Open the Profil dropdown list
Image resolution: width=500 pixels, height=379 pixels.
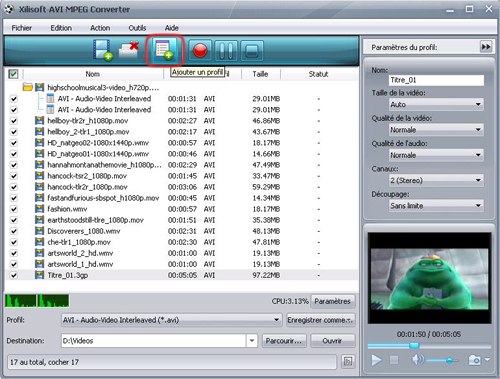pos(172,320)
